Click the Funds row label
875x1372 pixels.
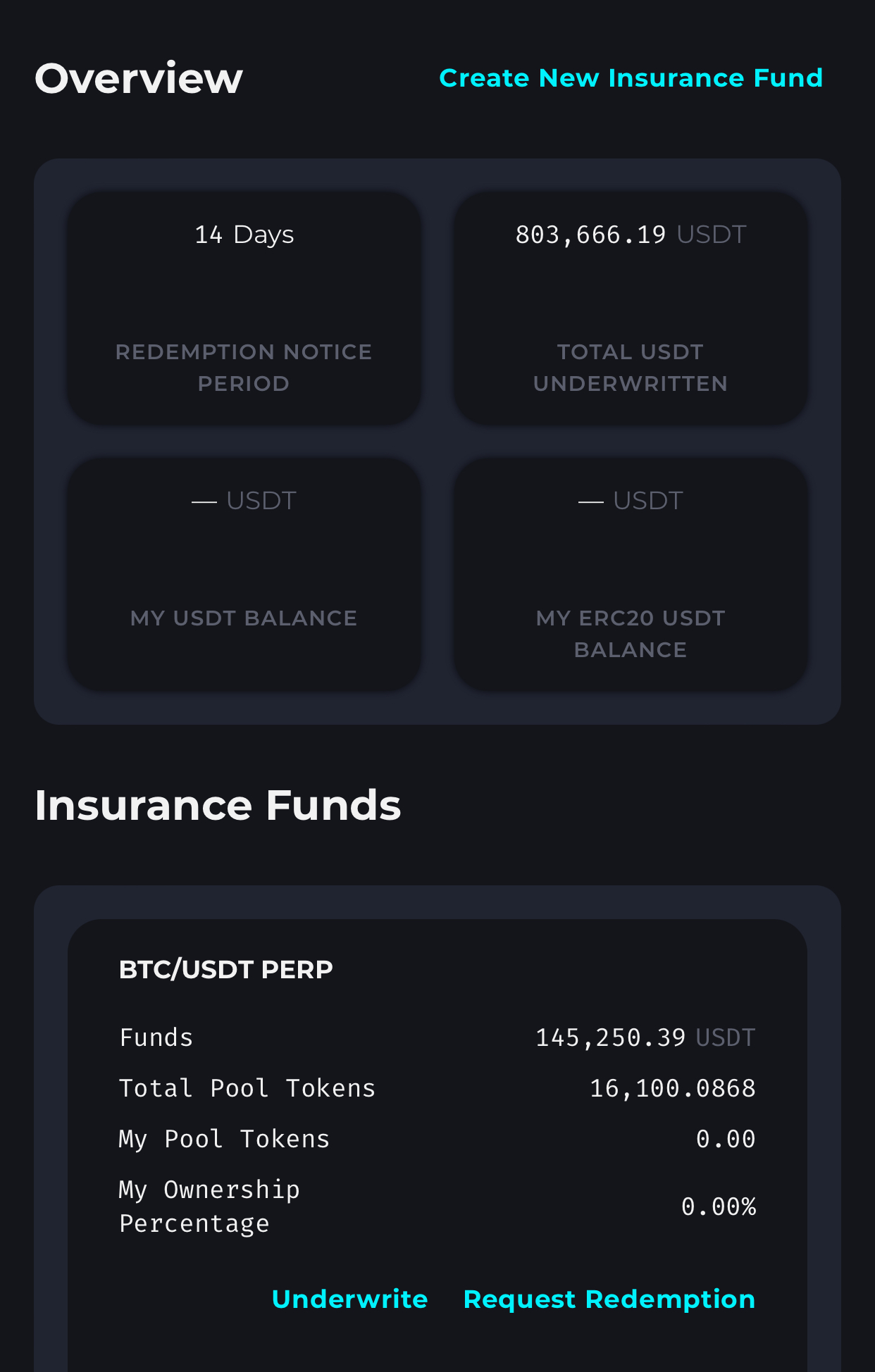[156, 1037]
